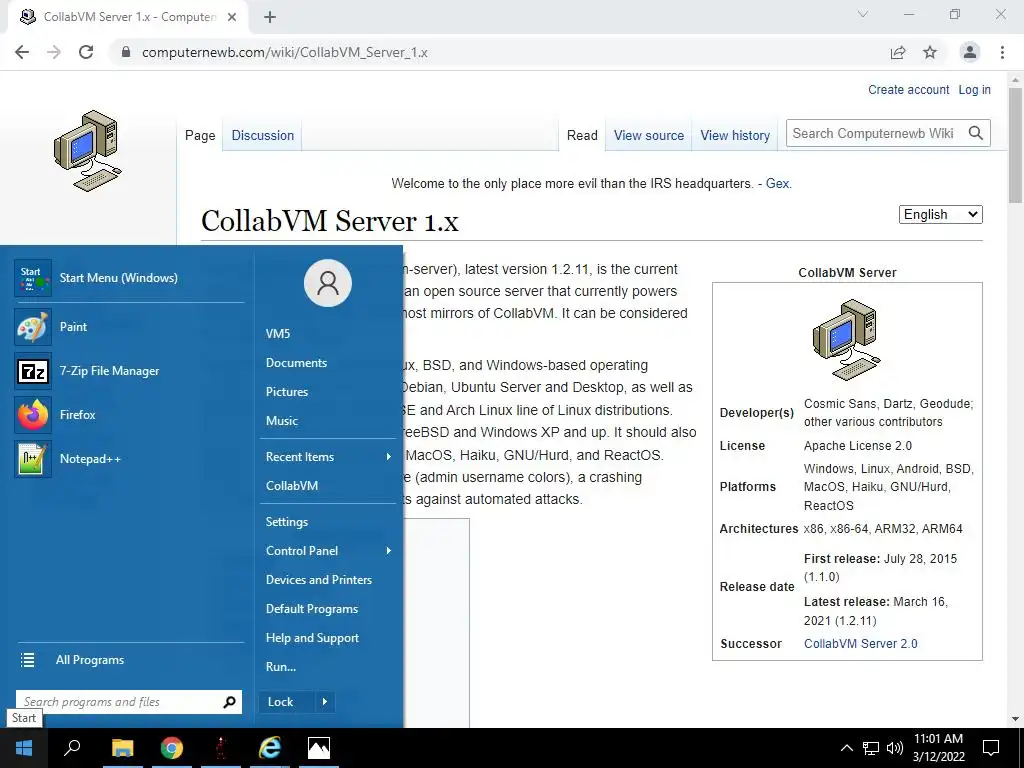This screenshot has height=768, width=1024.
Task: Open the taskbar clock and date
Action: [x=938, y=748]
